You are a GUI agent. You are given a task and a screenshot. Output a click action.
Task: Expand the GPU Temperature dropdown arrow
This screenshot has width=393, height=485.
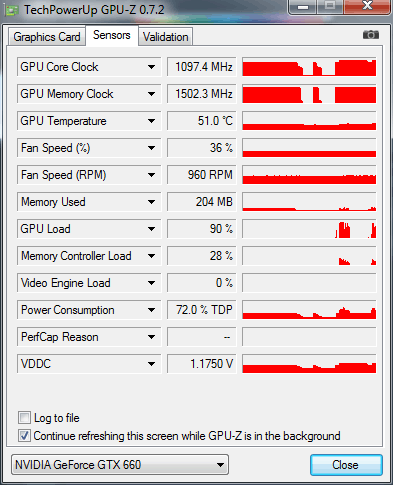[151, 121]
